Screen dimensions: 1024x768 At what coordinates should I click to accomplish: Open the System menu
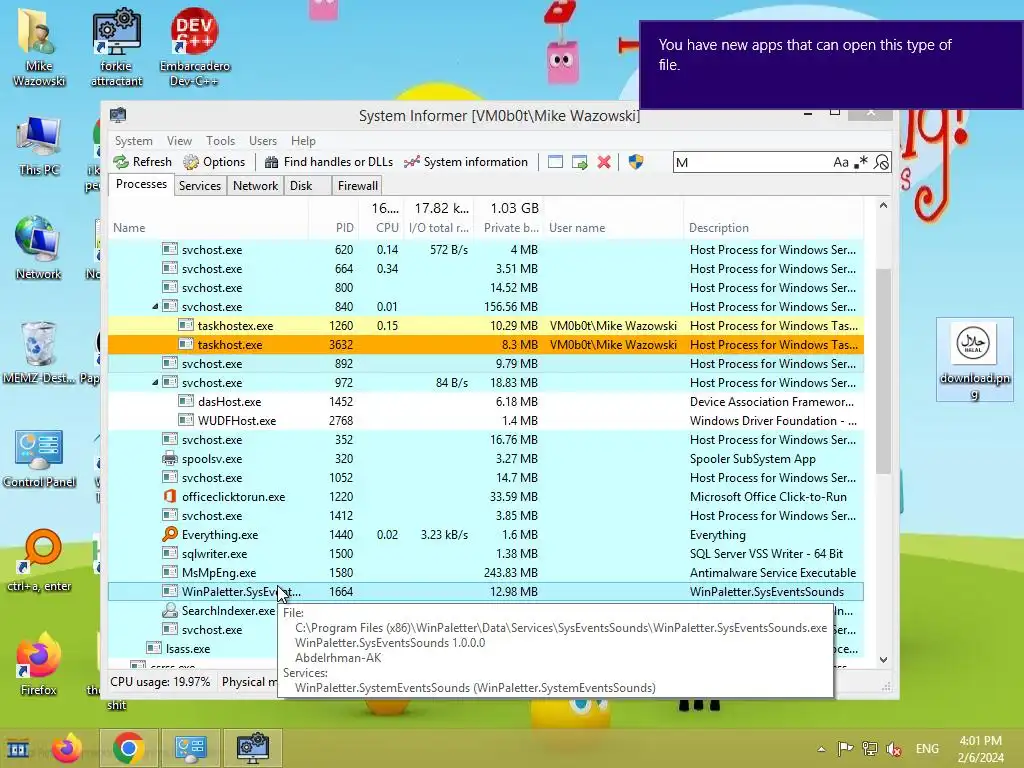(133, 141)
